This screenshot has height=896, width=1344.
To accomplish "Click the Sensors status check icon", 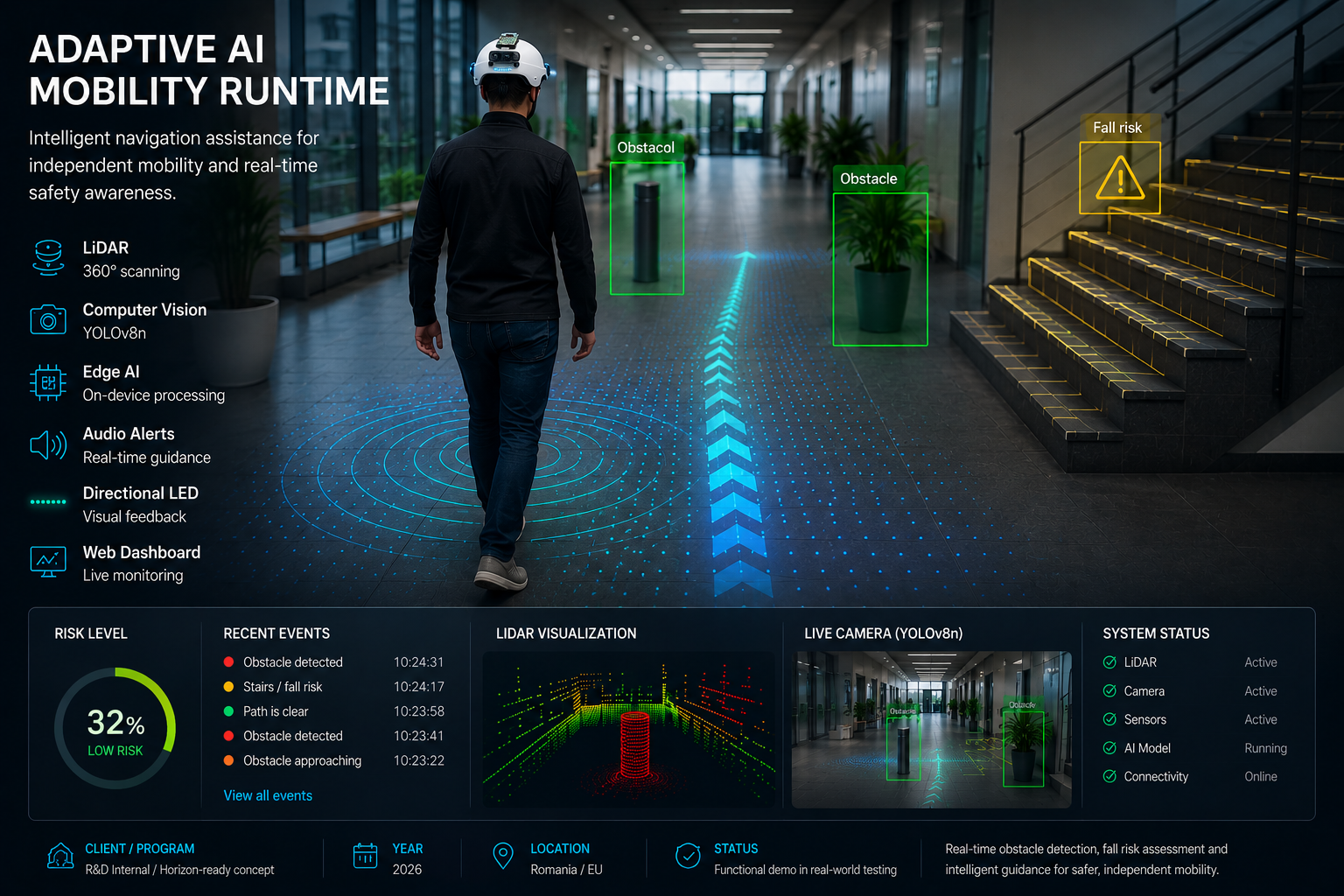I will point(1109,719).
